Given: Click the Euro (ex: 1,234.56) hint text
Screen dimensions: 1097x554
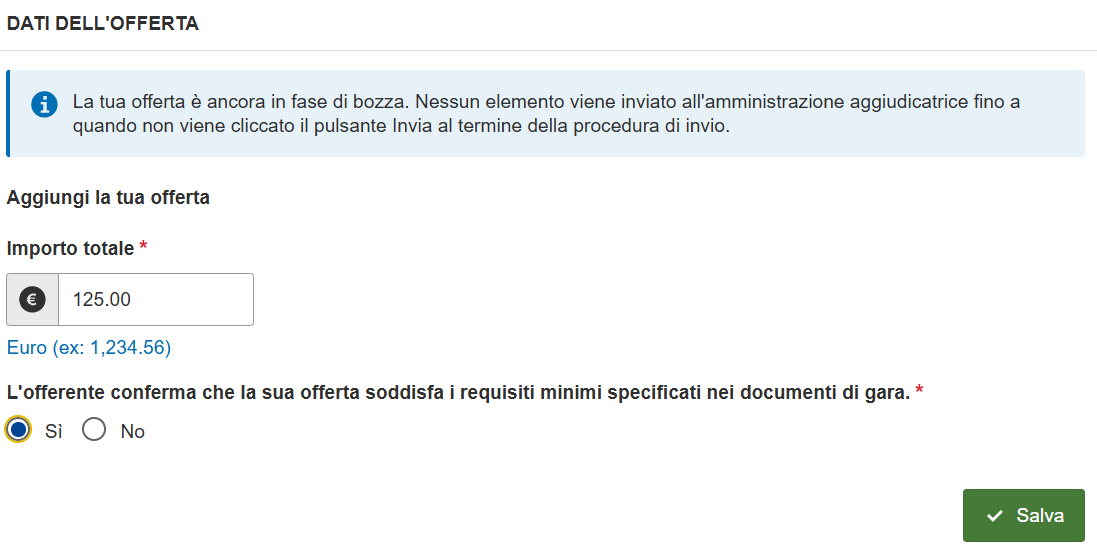Looking at the screenshot, I should click(x=89, y=348).
